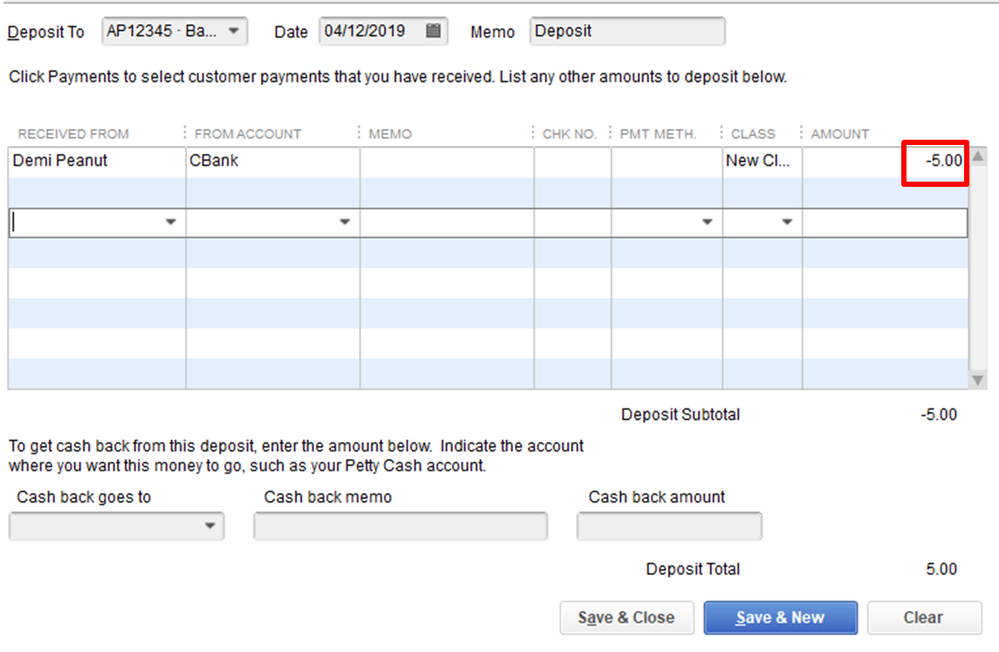Image resolution: width=999 pixels, height=652 pixels.
Task: Open Received From dropdown in active row
Action: tap(170, 222)
